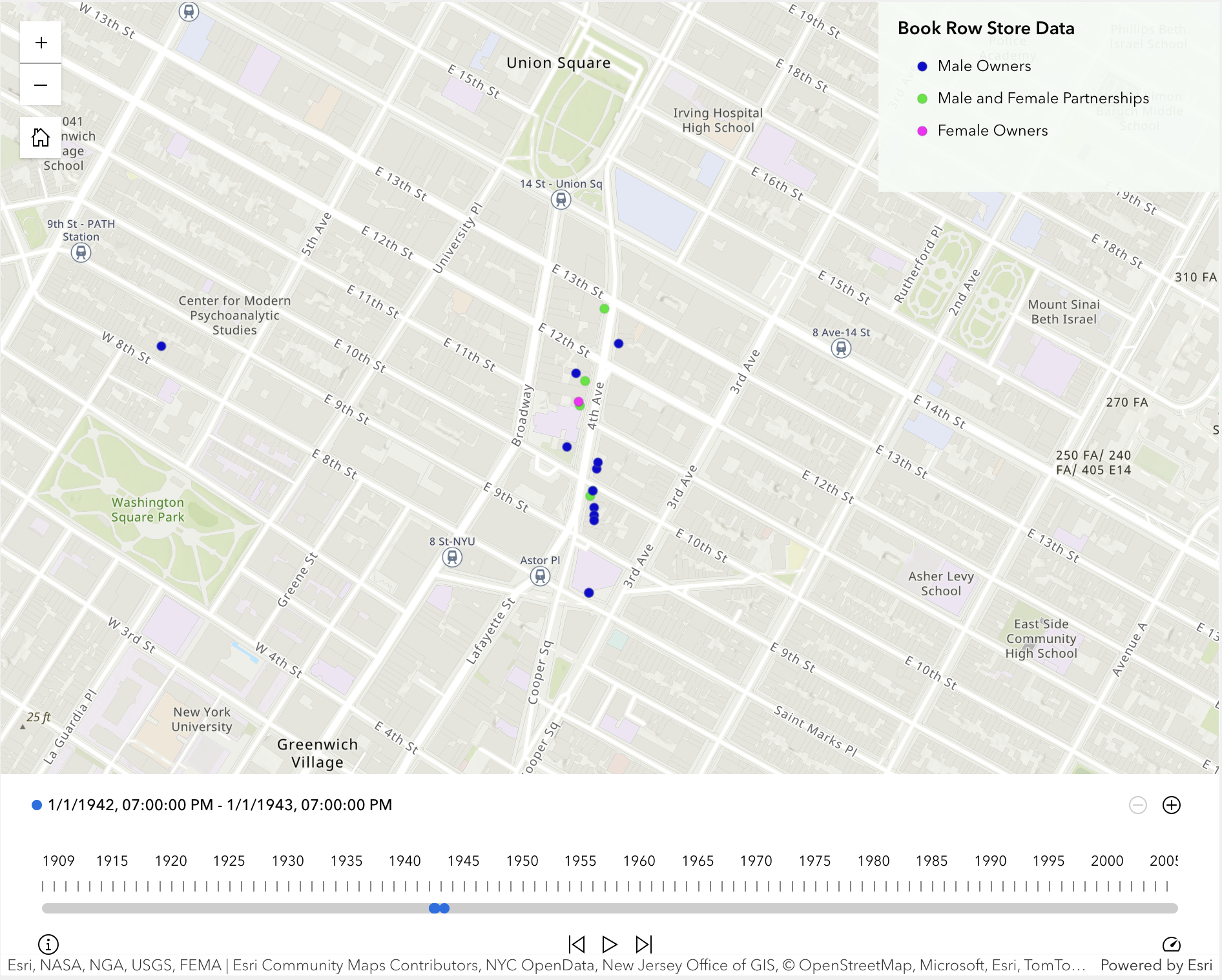Click the Union Square map label
Image resolution: width=1222 pixels, height=980 pixels.
click(558, 63)
